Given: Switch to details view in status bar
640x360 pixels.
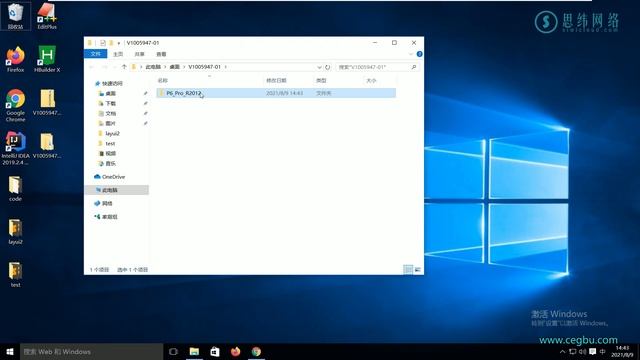Looking at the screenshot, I should pyautogui.click(x=408, y=269).
